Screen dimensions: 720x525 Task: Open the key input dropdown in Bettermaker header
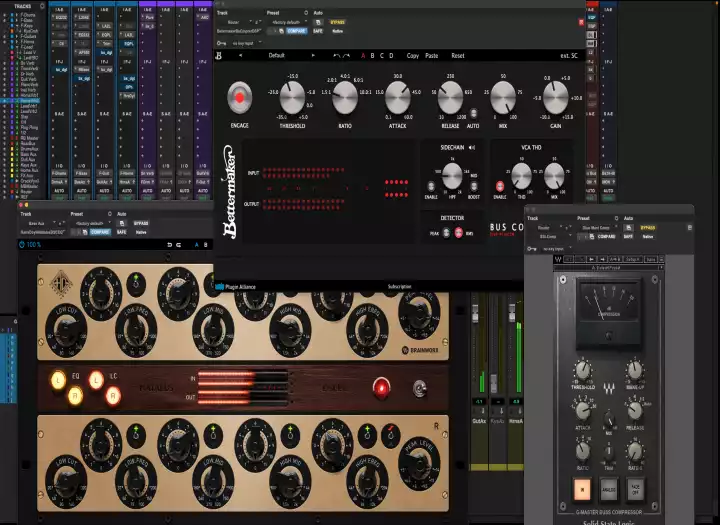(247, 43)
